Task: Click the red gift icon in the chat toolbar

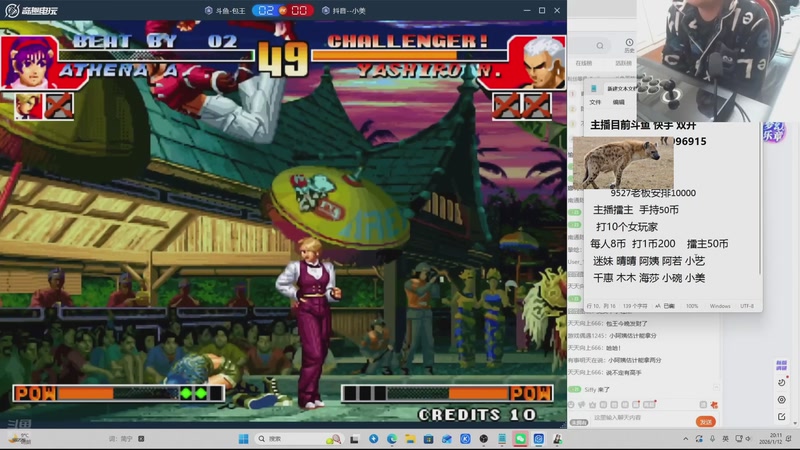Action: (x=714, y=405)
